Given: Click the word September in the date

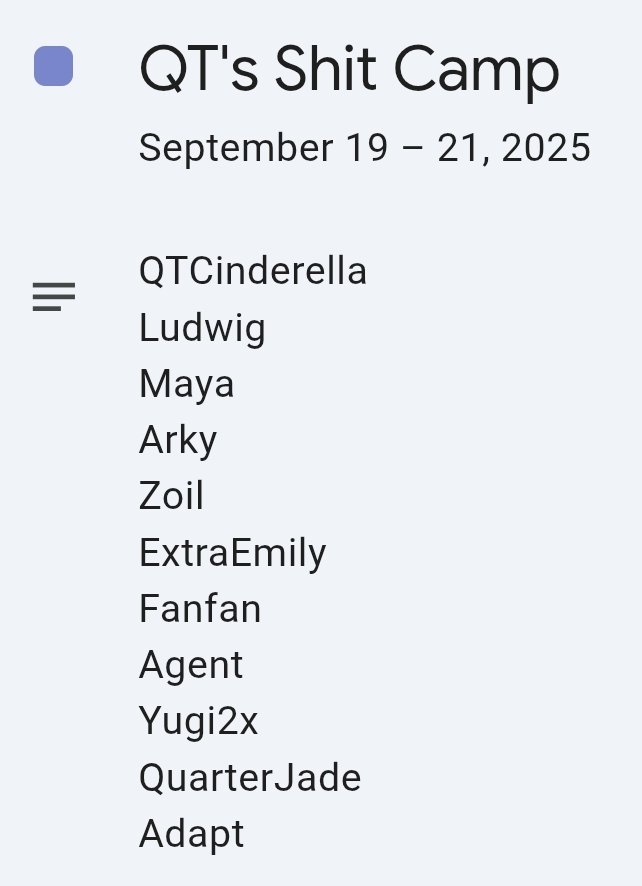Looking at the screenshot, I should click(236, 149).
